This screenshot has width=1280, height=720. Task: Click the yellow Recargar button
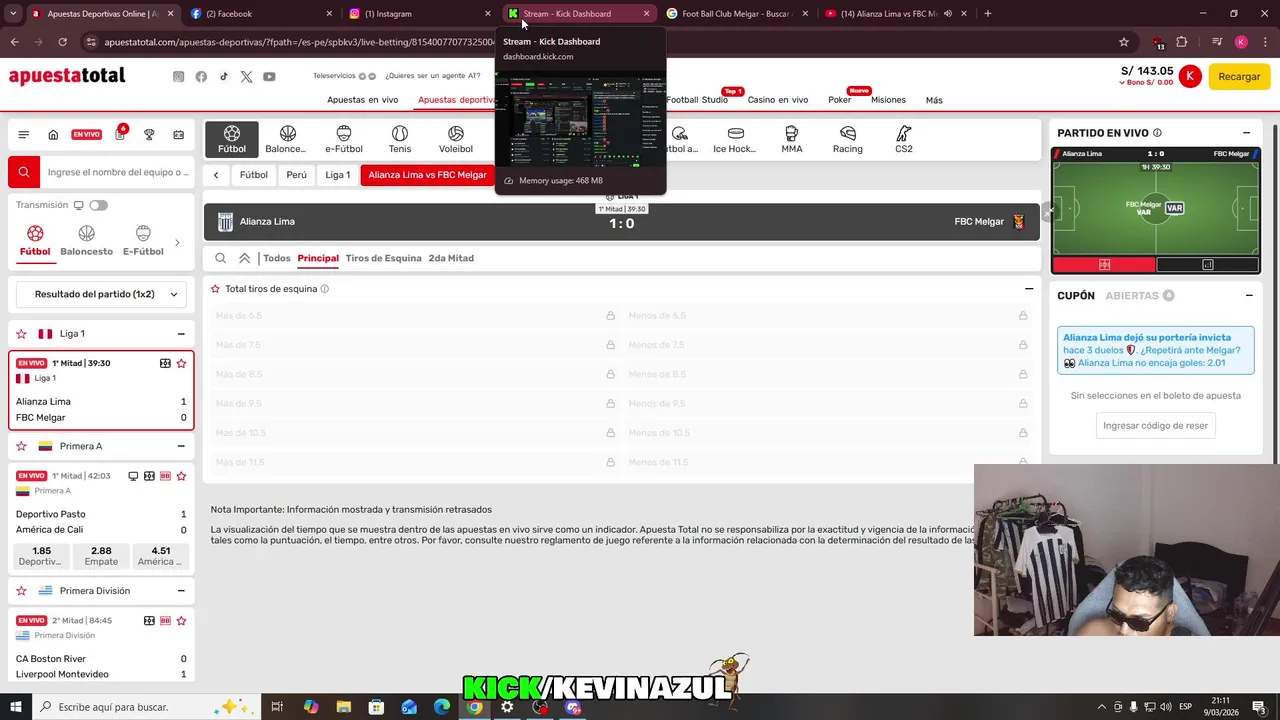[x=1239, y=77]
